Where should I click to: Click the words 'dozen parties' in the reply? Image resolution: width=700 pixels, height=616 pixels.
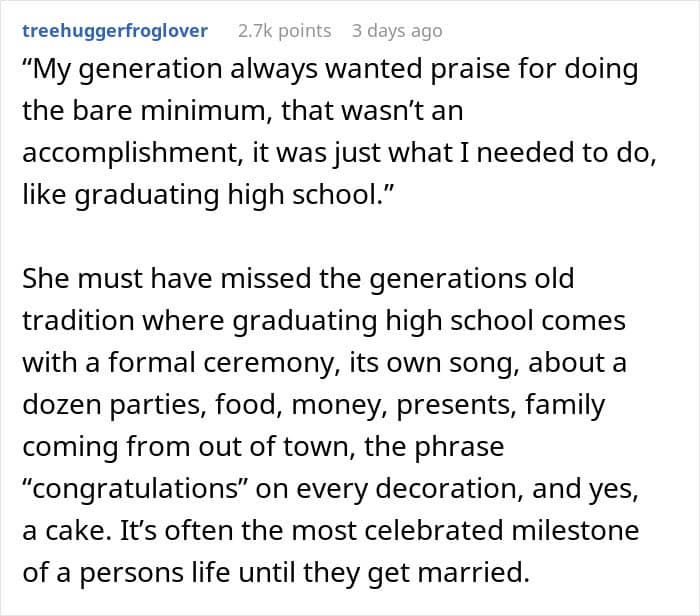pyautogui.click(x=98, y=406)
